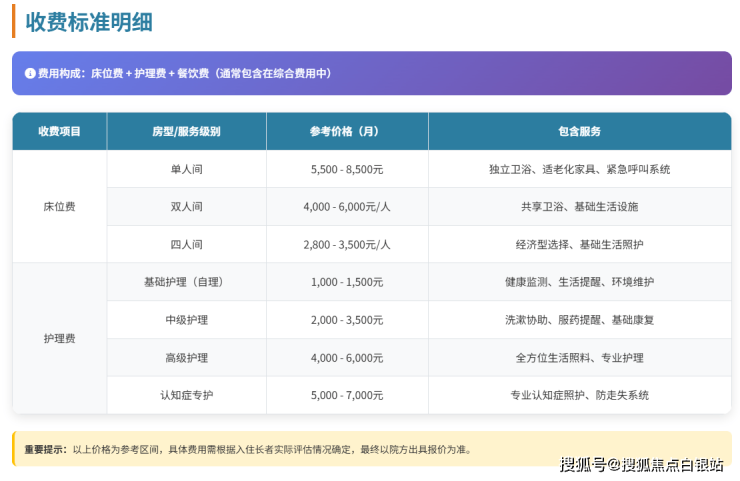
Task: Select the 床位费 category cell
Action: (x=59, y=207)
